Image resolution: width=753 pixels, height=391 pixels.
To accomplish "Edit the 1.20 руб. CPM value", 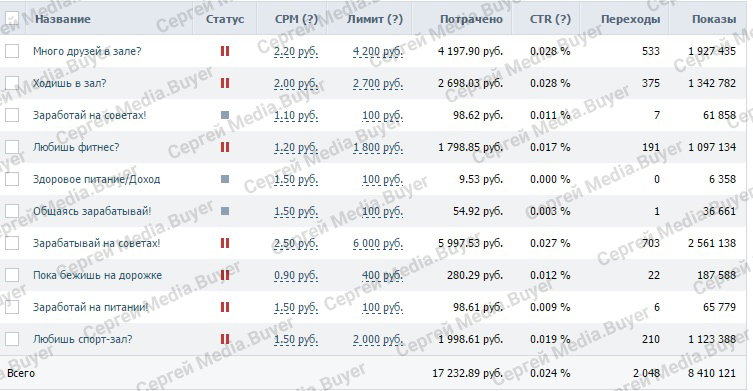I will point(296,147).
